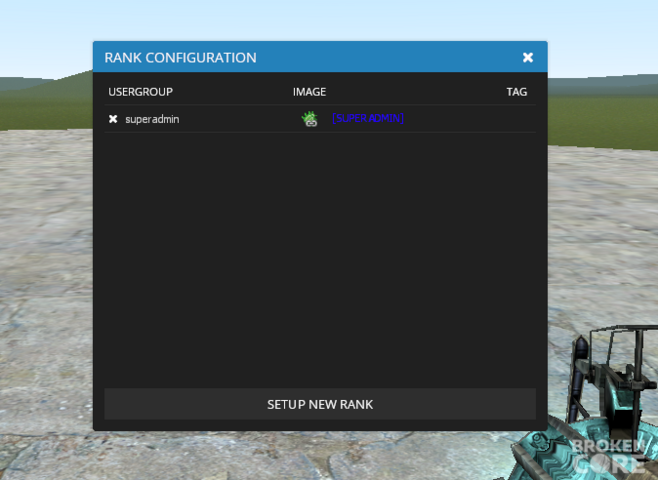Image resolution: width=658 pixels, height=480 pixels.
Task: Select the [SUPER ADMIN] tag text
Action: pos(368,118)
